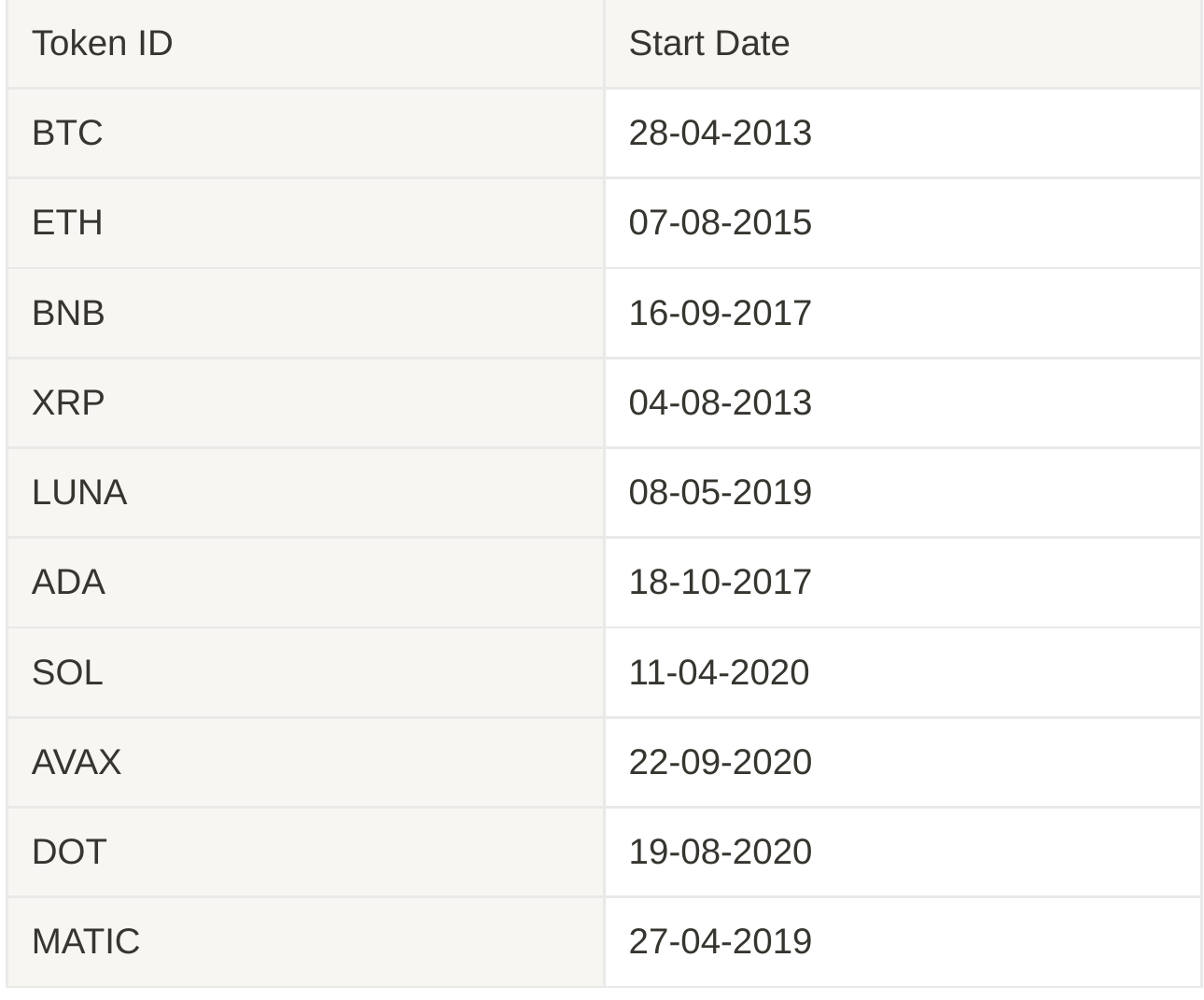Screen dimensions: 1204x1000
Task: Select the BNB token cell
Action: (305, 313)
